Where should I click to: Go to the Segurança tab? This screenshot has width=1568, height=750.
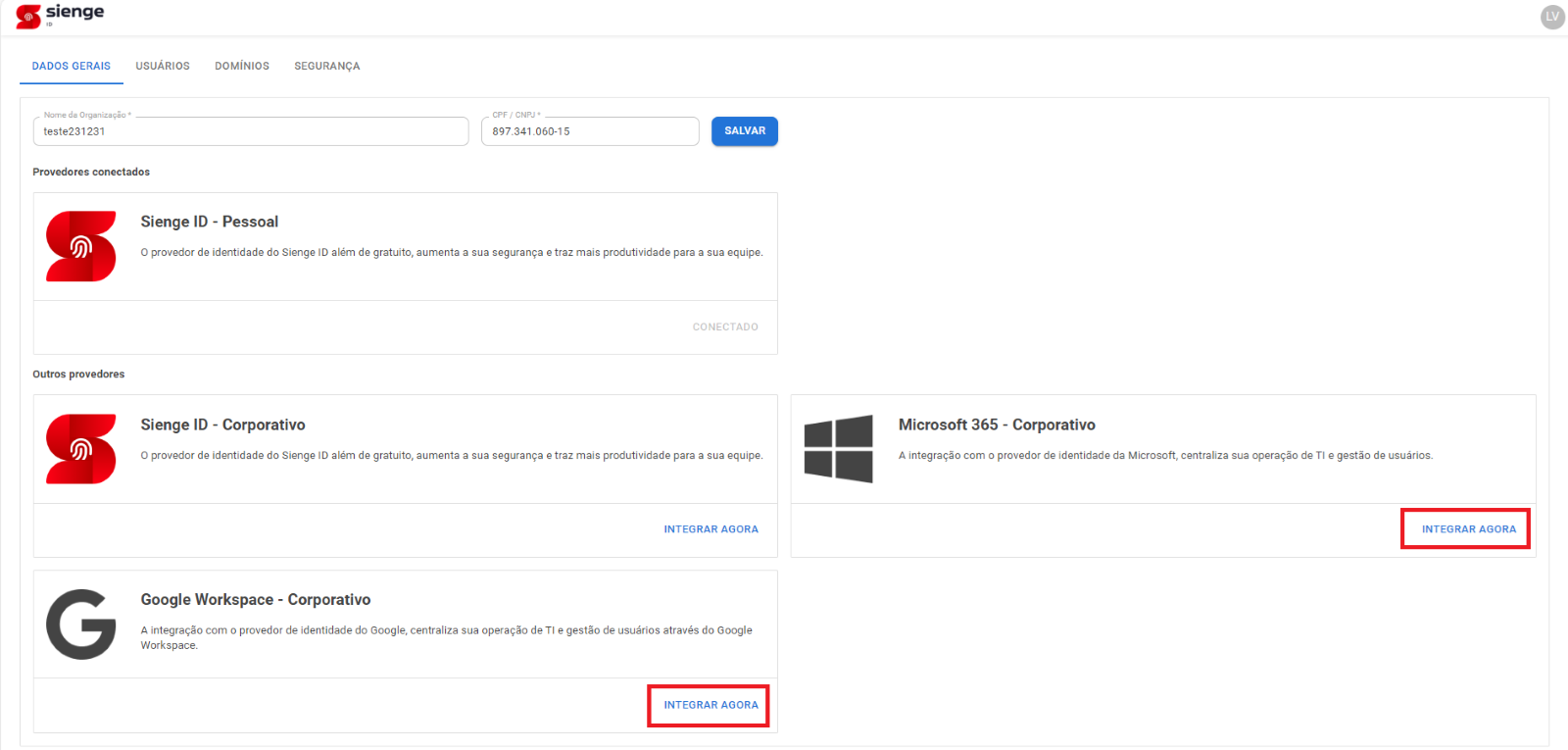pos(327,66)
